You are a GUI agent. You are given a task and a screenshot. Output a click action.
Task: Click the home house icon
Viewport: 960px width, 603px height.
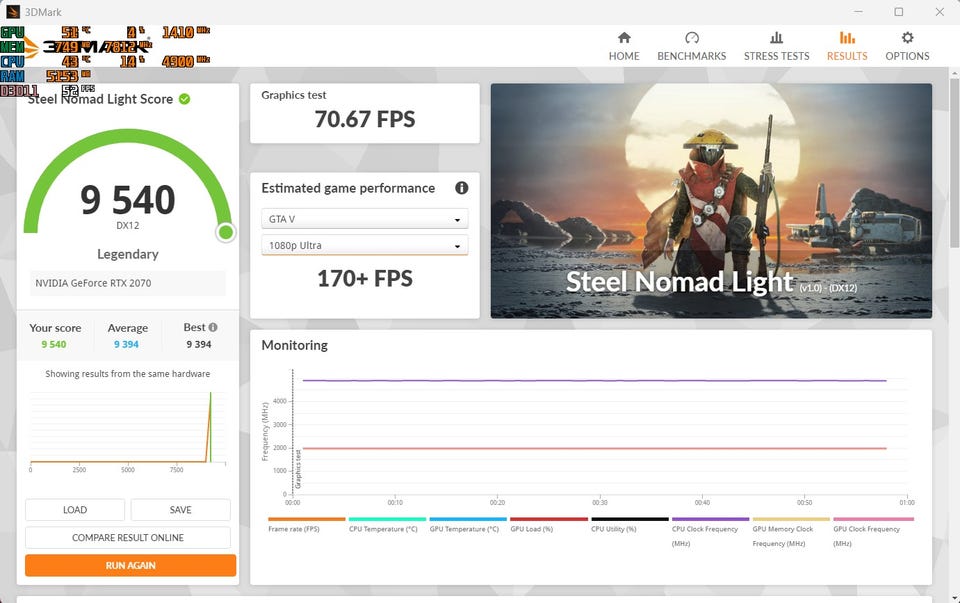(x=624, y=38)
